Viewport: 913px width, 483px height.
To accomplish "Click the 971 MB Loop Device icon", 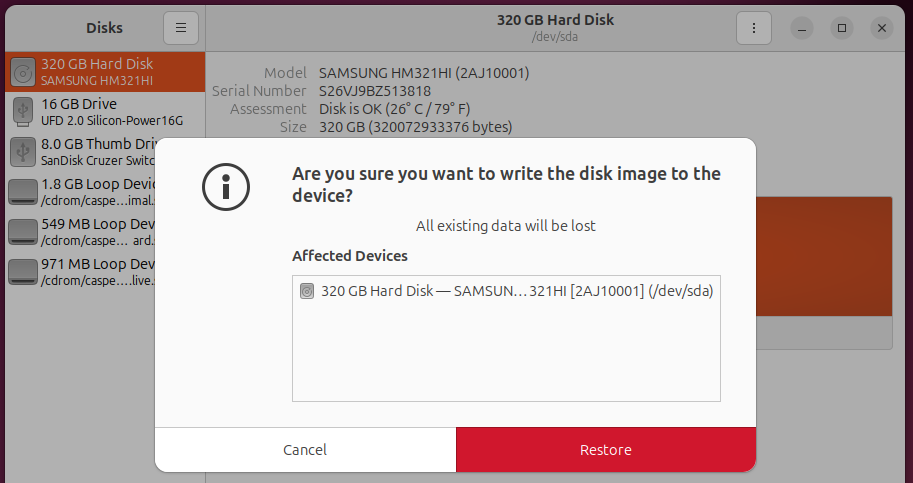I will click(23, 271).
